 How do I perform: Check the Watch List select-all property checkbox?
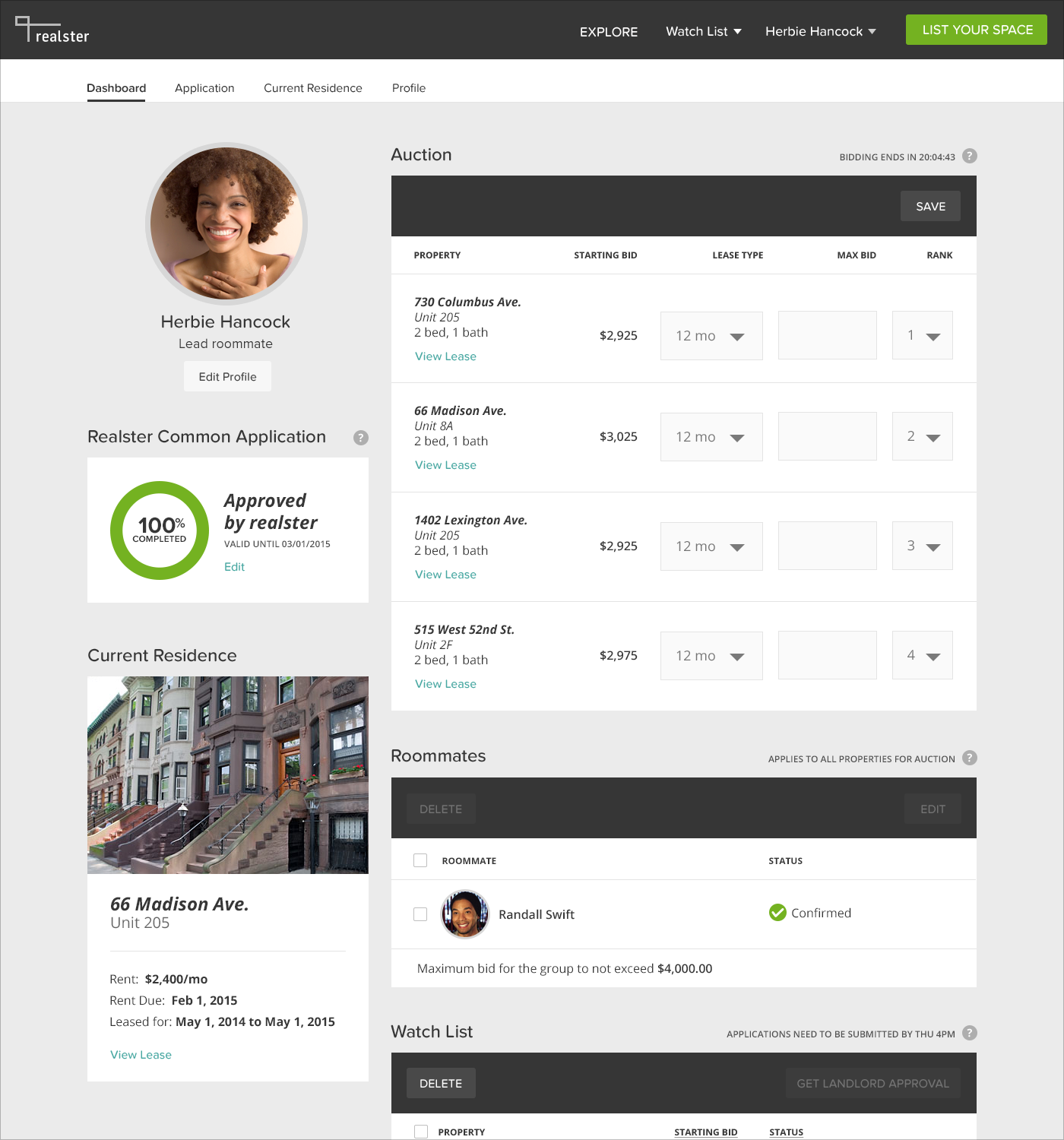tap(420, 1131)
